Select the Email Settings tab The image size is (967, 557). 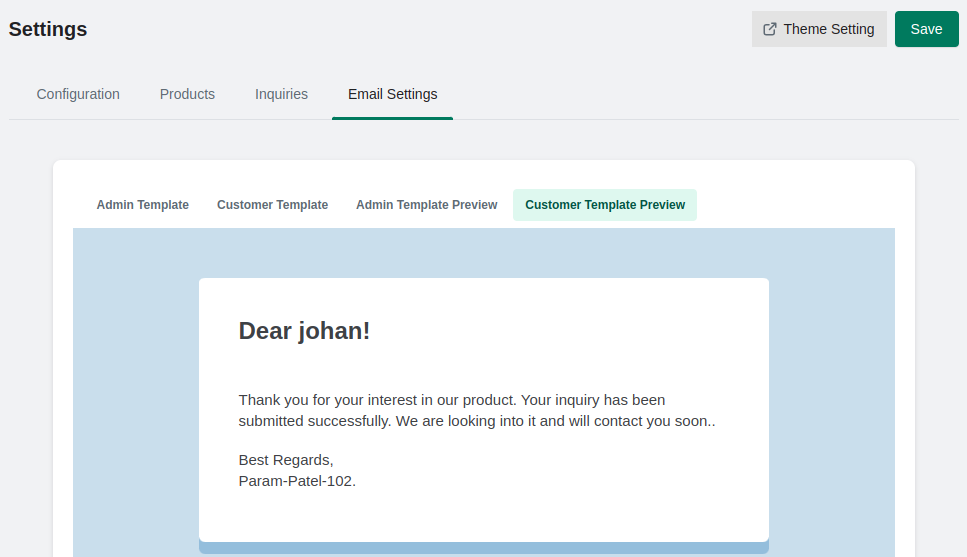pyautogui.click(x=392, y=94)
